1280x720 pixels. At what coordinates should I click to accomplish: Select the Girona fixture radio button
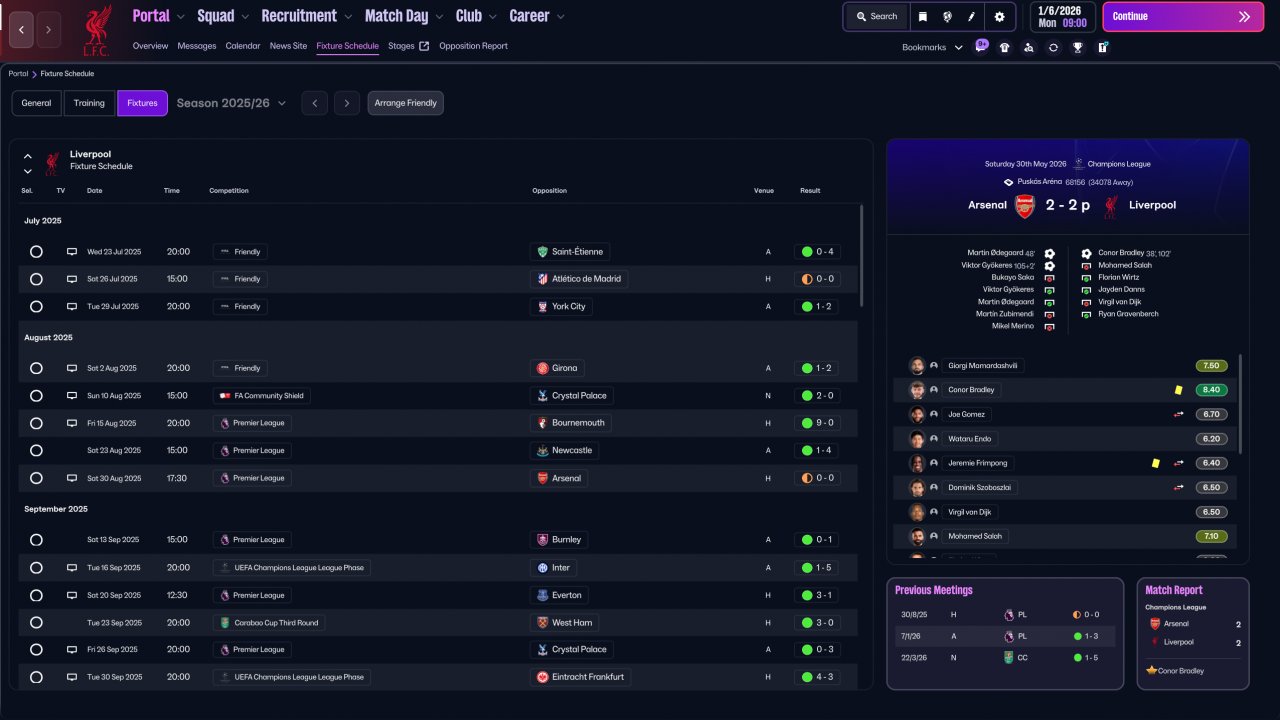[36, 368]
